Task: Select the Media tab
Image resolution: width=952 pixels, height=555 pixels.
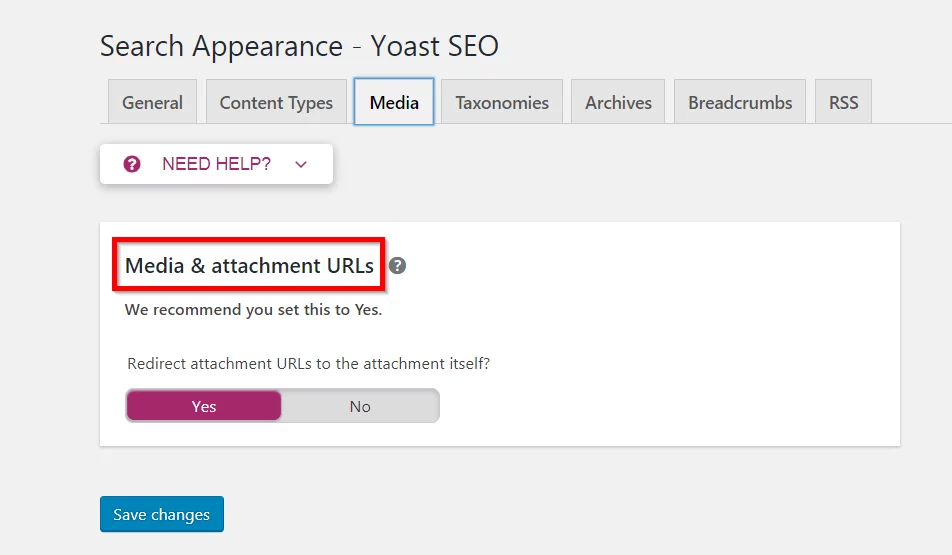Action: (394, 102)
